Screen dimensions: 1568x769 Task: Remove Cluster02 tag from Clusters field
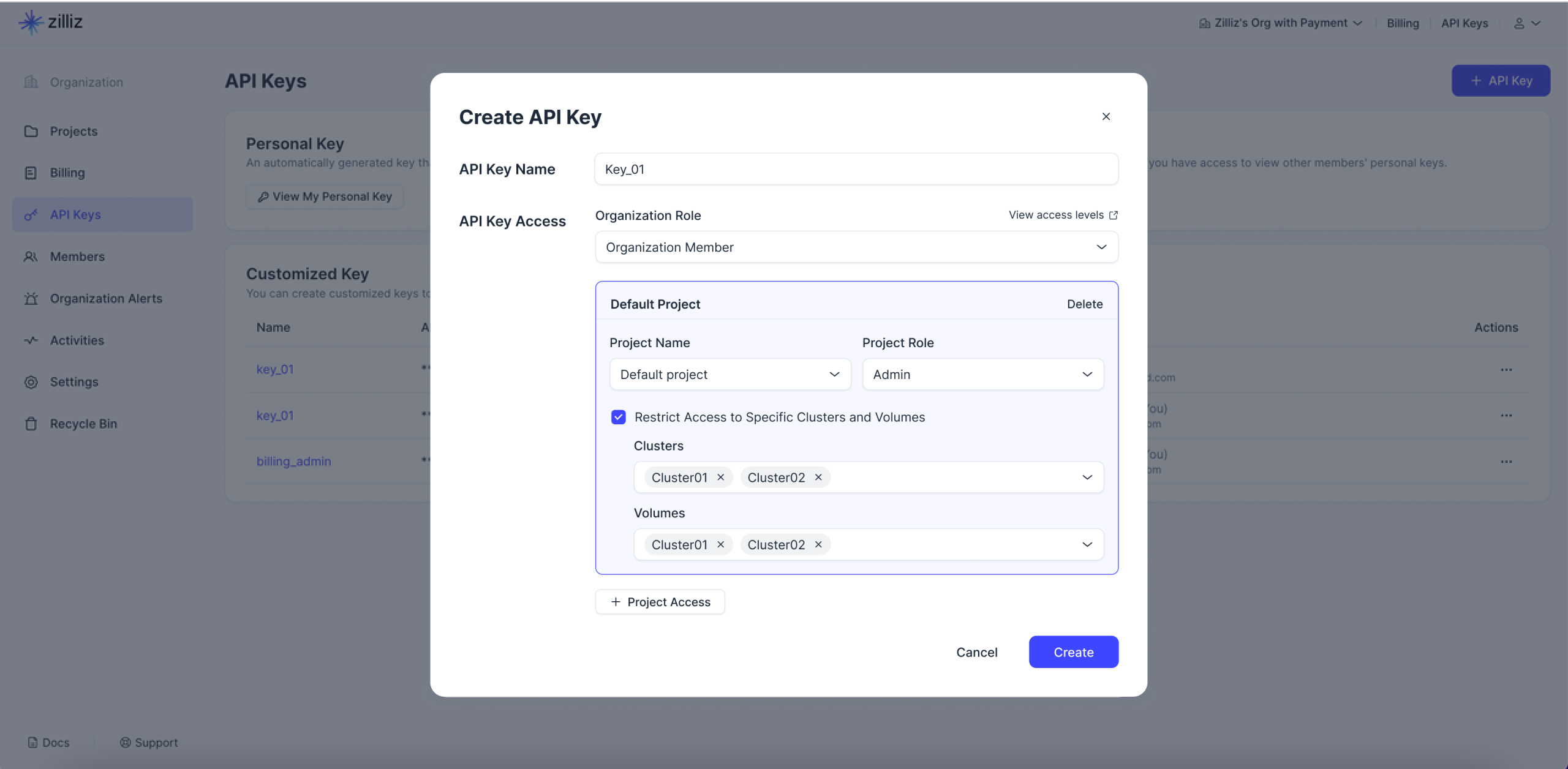coord(818,478)
